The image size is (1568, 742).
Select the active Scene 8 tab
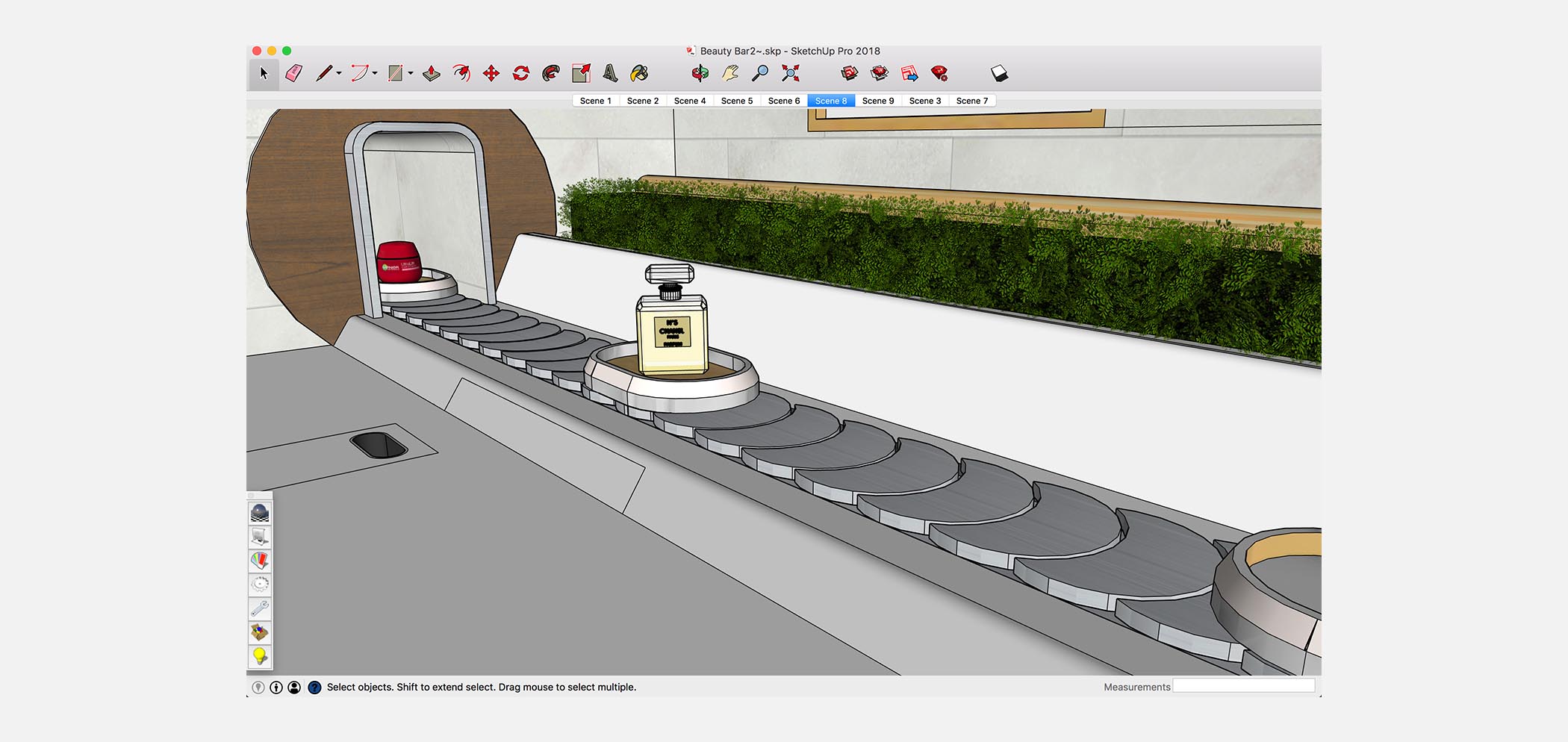(831, 101)
